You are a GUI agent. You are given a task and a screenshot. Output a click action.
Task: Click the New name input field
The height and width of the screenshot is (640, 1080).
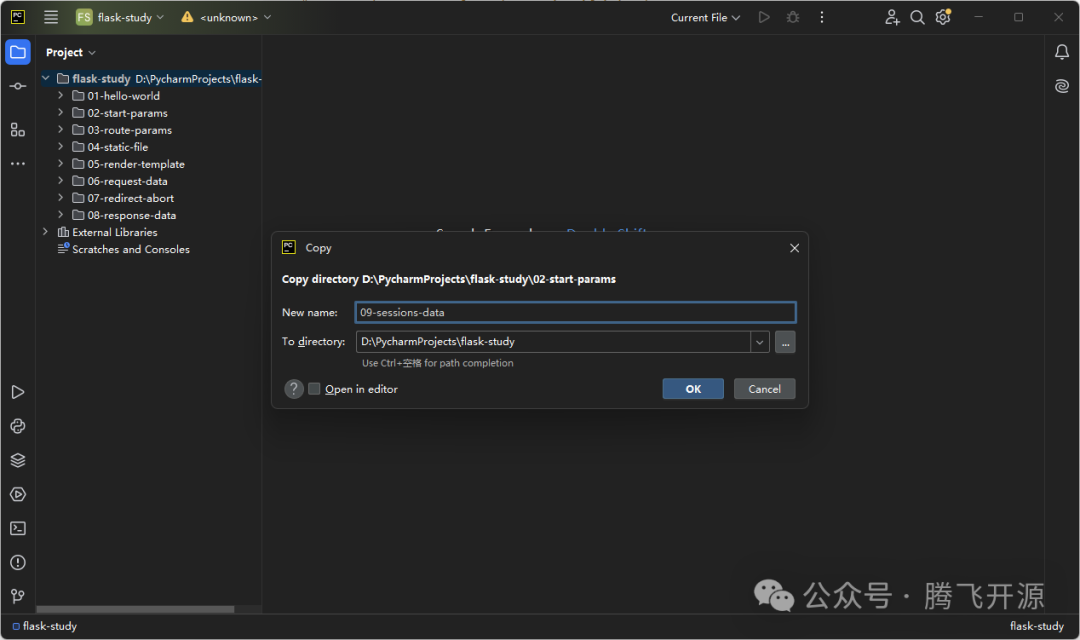tap(575, 312)
